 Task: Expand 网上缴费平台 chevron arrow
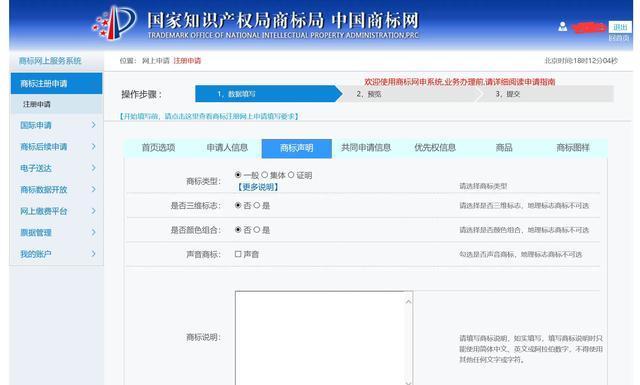click(93, 211)
